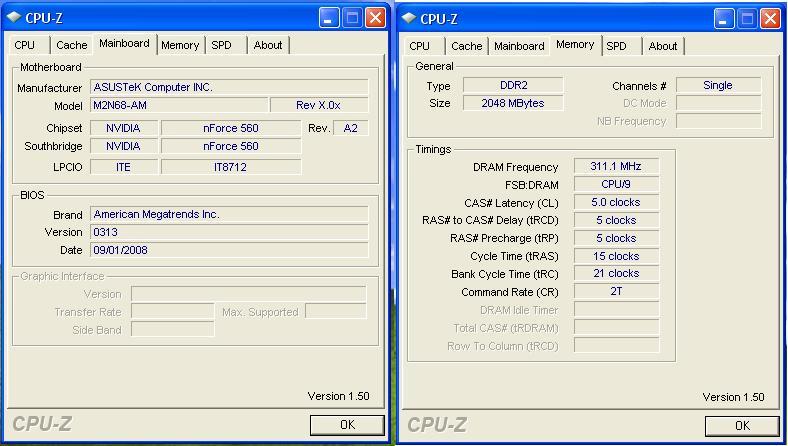Screen dimensions: 788x446
Task: Switch to Memory tab in left CPU-Z window
Action: (x=180, y=45)
